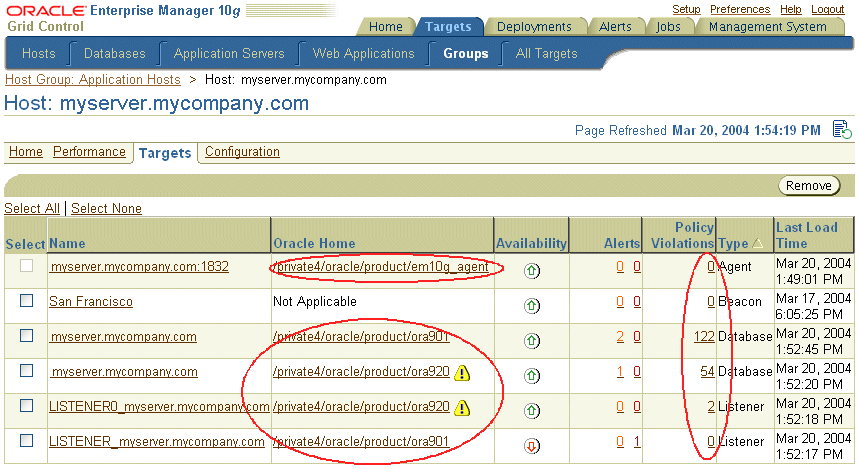Sort by Availability column header

click(531, 244)
